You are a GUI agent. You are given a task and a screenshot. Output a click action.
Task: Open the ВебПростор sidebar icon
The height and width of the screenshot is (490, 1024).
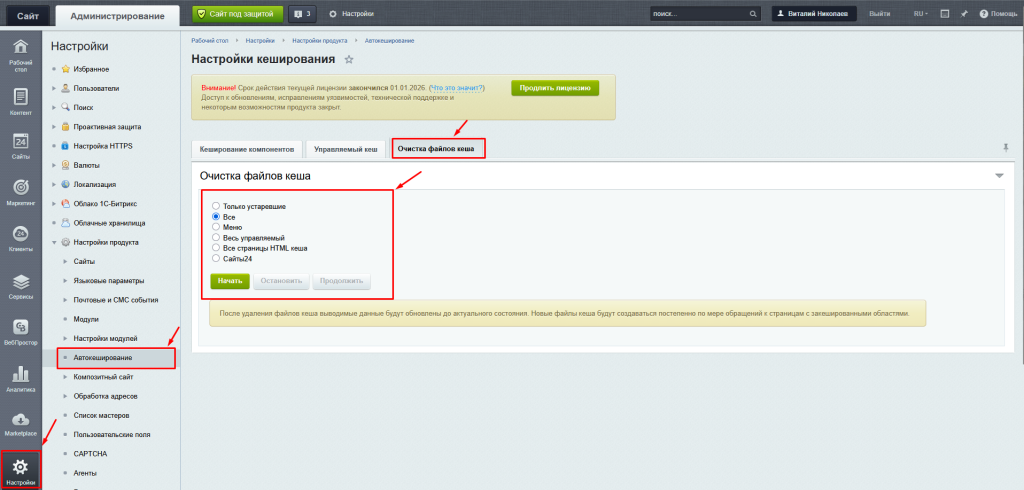21,332
